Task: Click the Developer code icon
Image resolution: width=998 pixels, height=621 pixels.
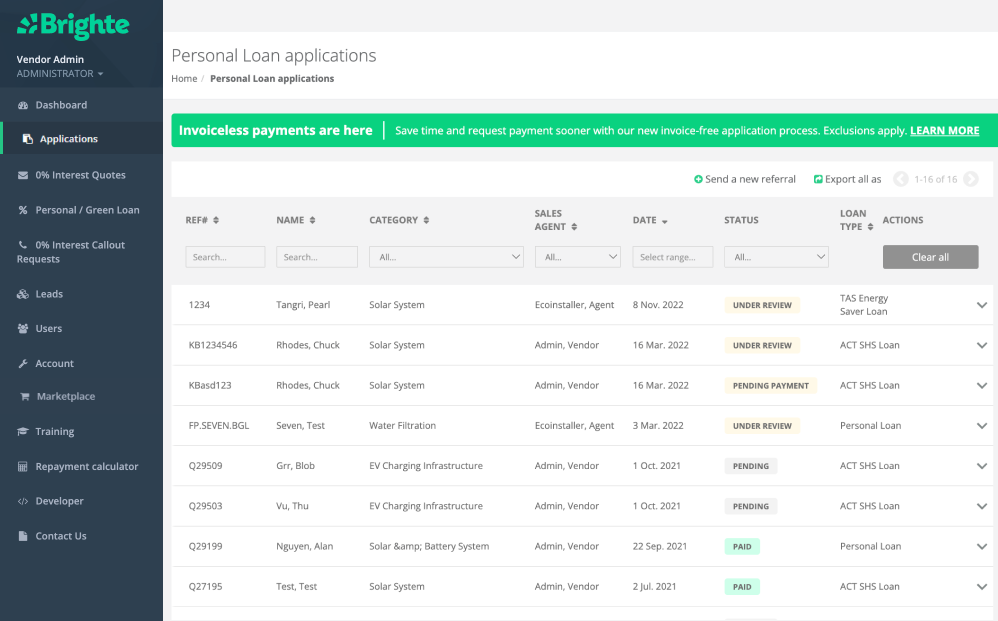Action: point(23,501)
